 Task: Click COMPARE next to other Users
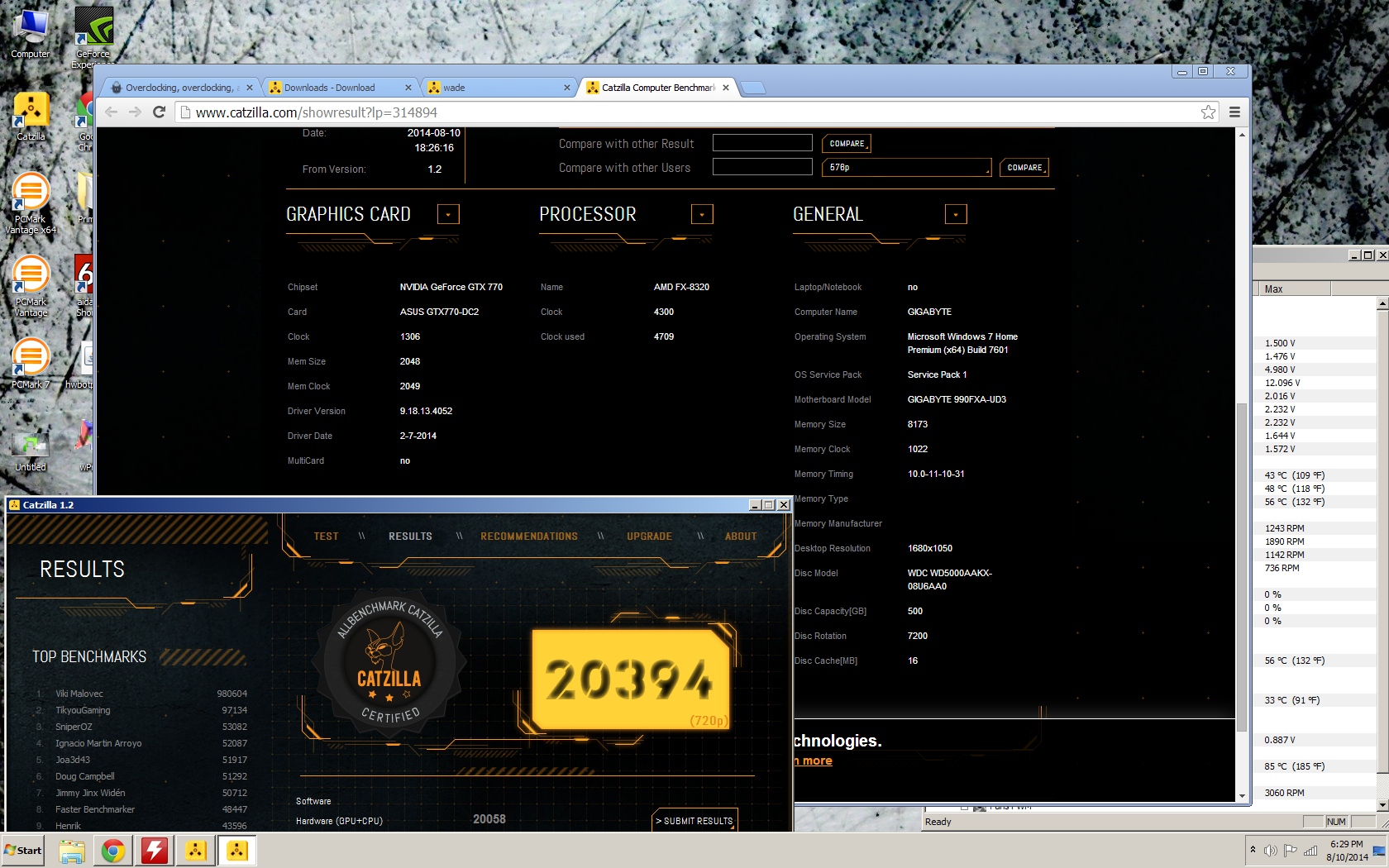point(1025,168)
